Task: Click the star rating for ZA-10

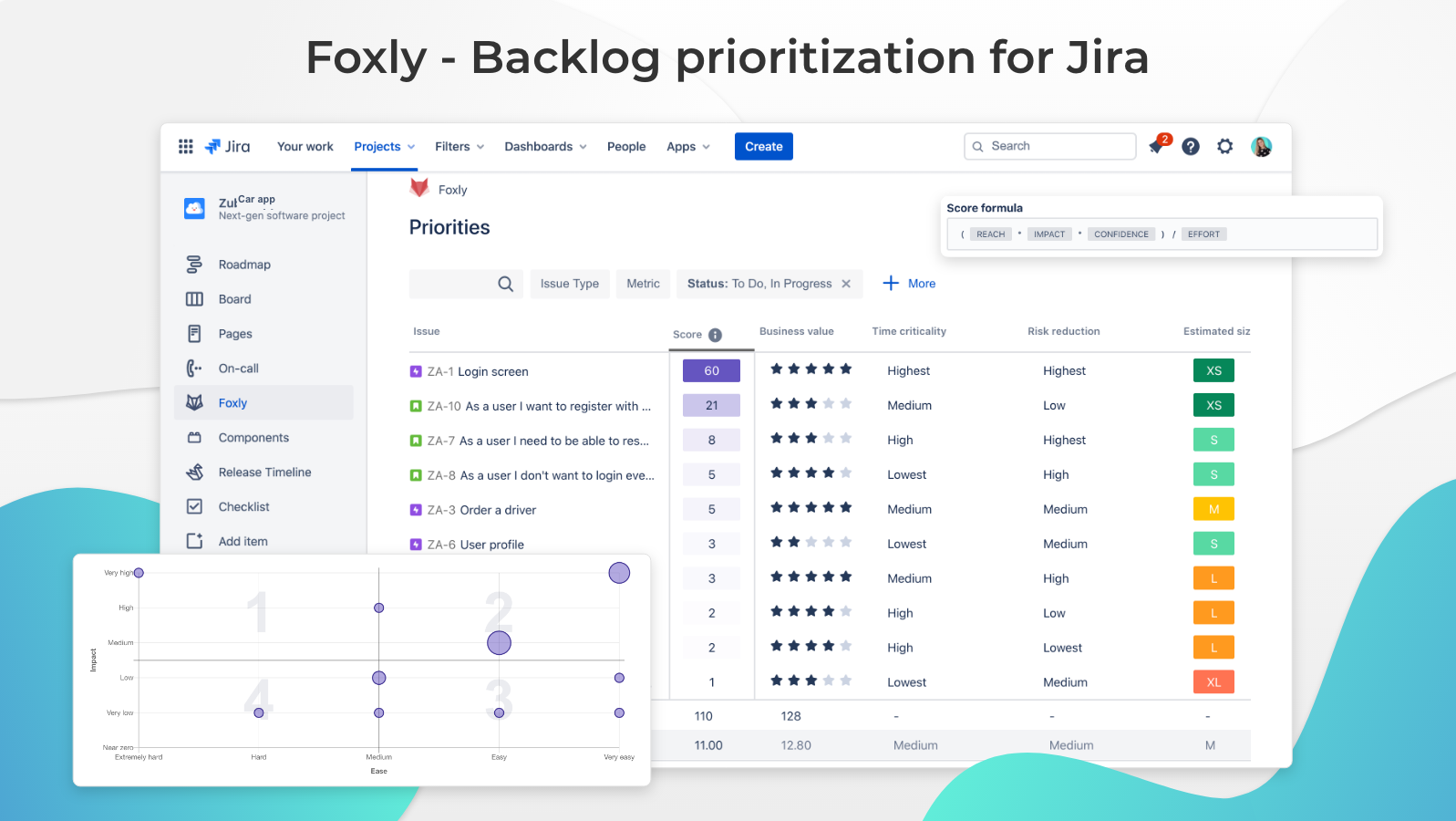Action: click(x=811, y=404)
